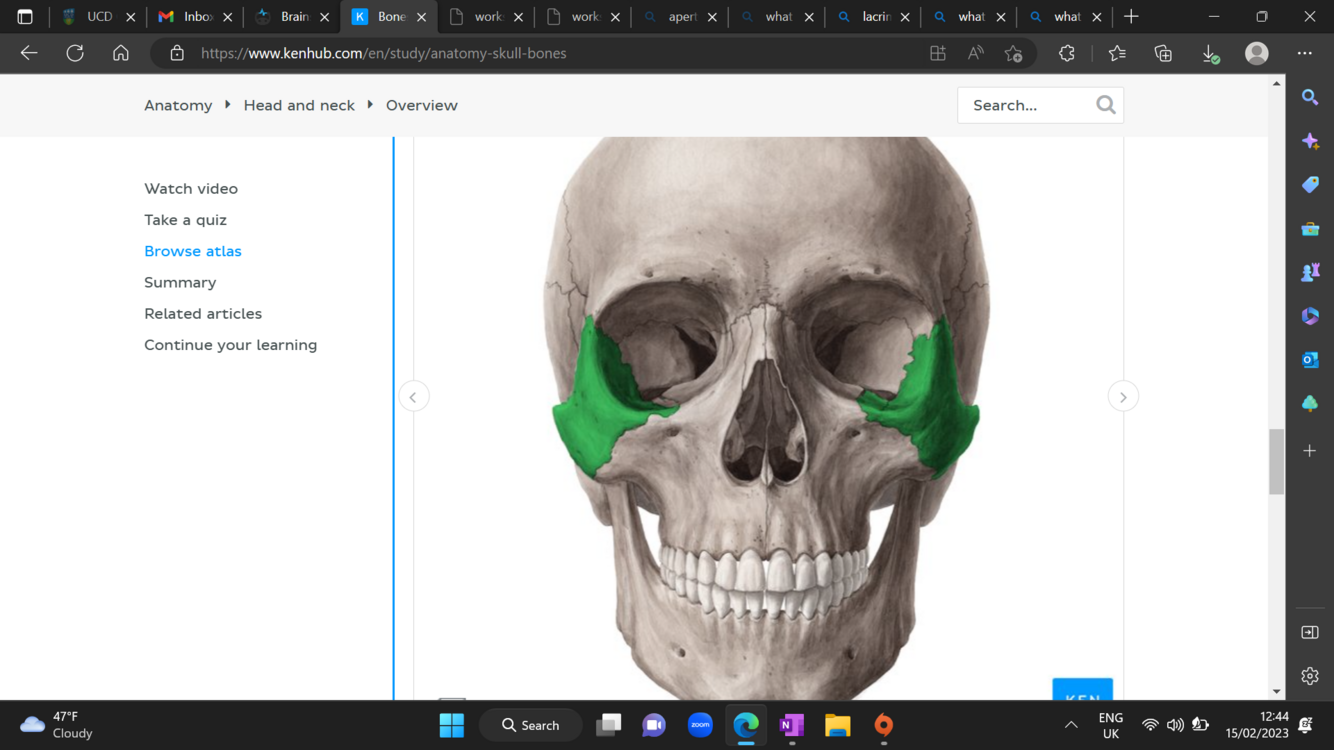This screenshot has height=750, width=1334.
Task: Open the Head and neck breadcrumb
Action: click(299, 105)
